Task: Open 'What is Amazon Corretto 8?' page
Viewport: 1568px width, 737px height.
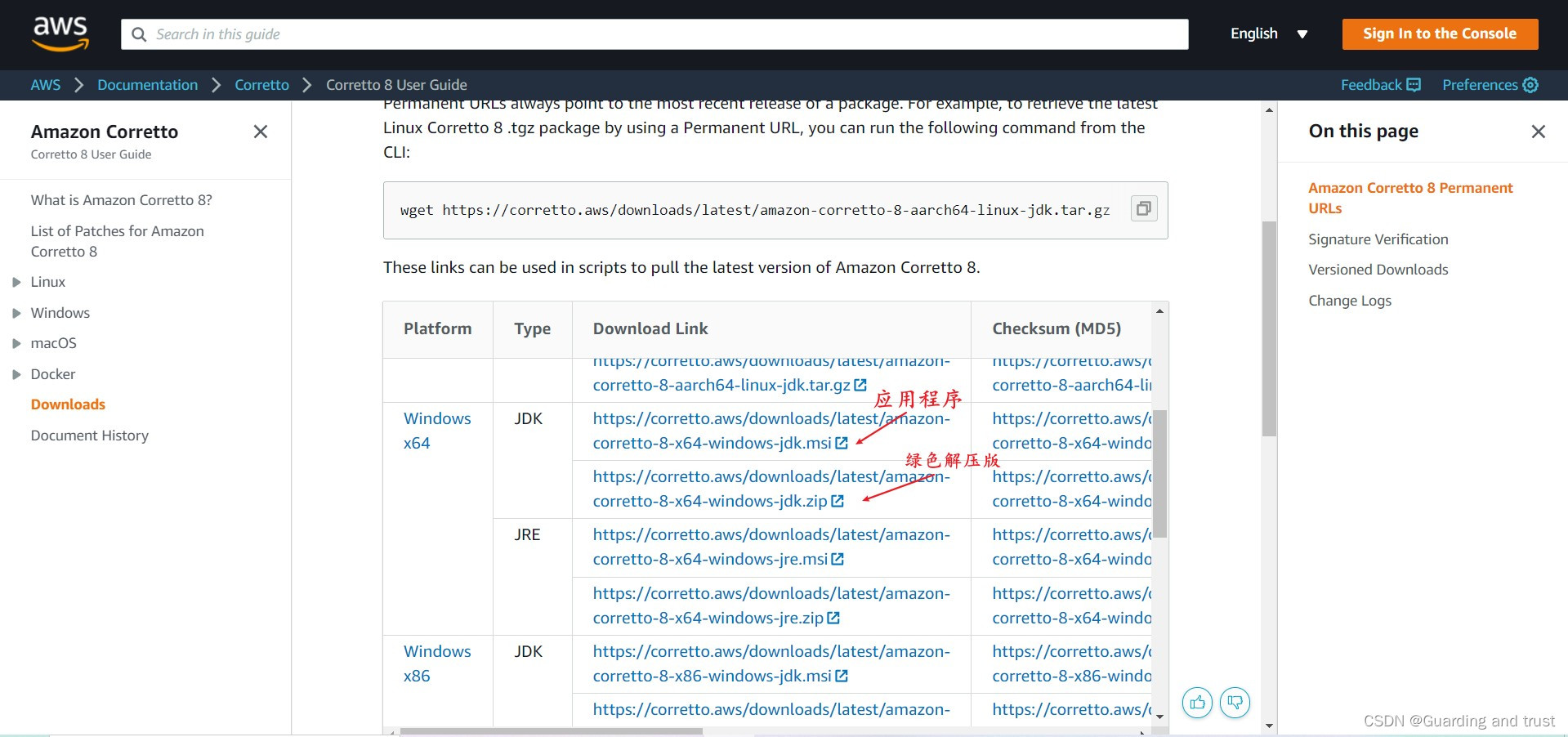Action: [121, 200]
